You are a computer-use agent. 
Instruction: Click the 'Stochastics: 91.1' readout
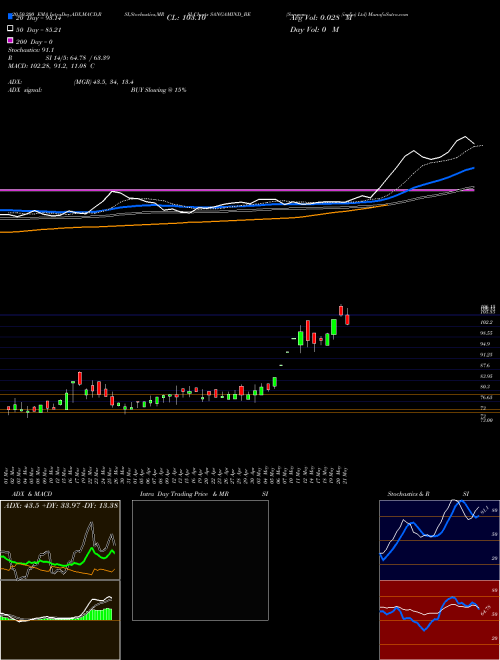click(x=31, y=50)
